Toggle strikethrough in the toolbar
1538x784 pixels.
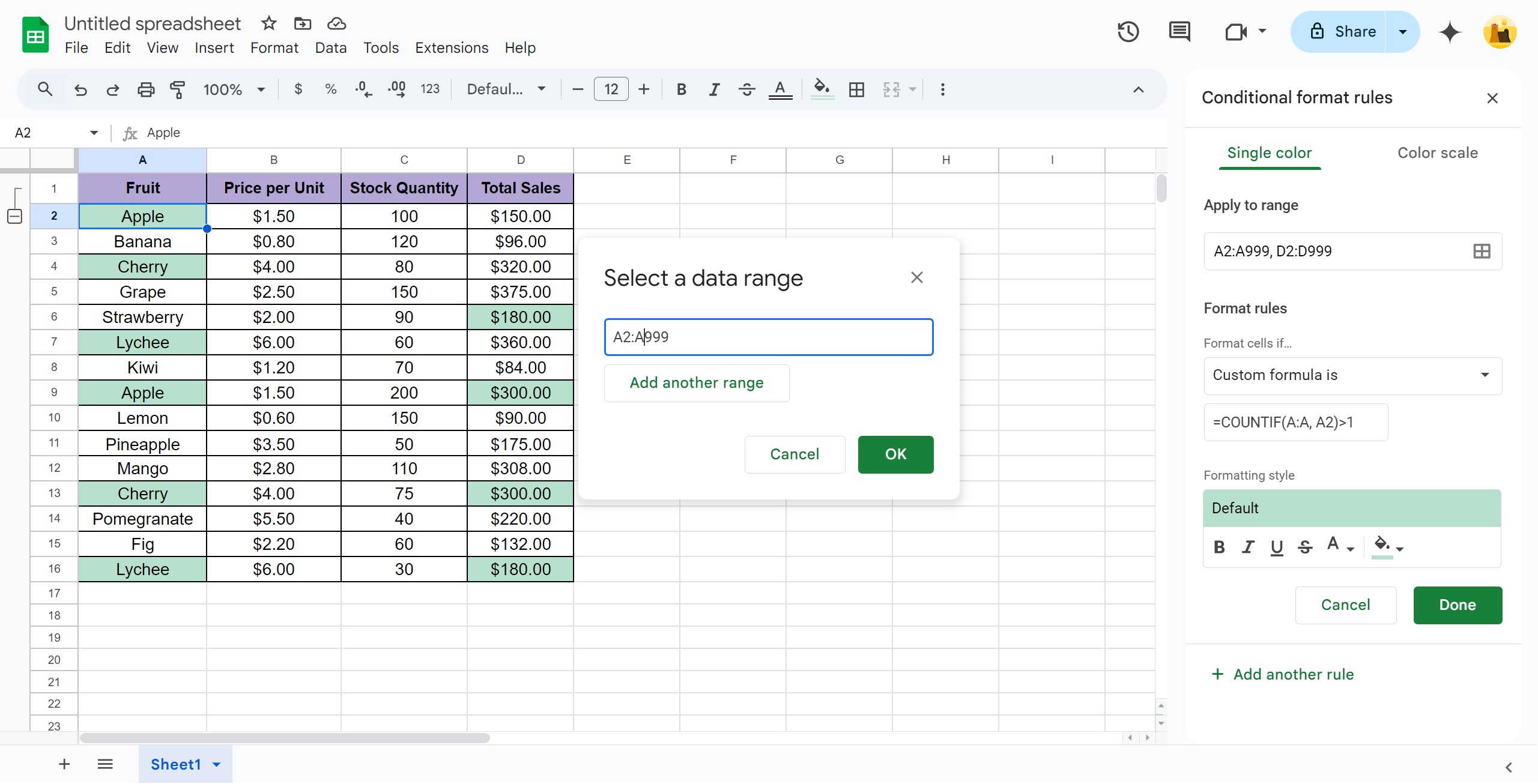(x=746, y=89)
